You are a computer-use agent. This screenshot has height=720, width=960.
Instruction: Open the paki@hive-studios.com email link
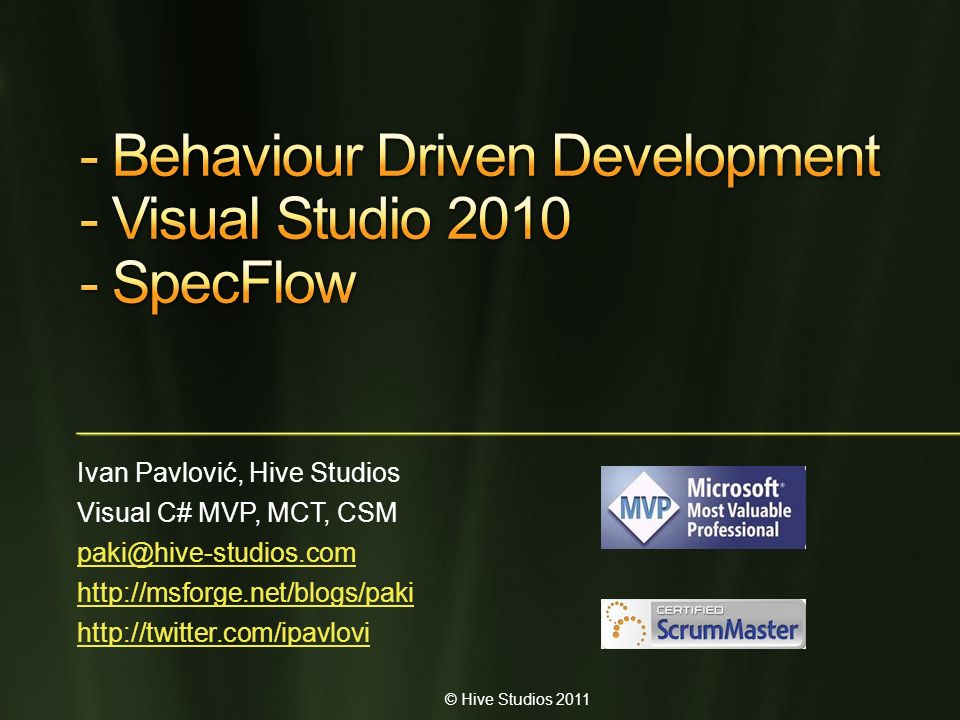216,553
